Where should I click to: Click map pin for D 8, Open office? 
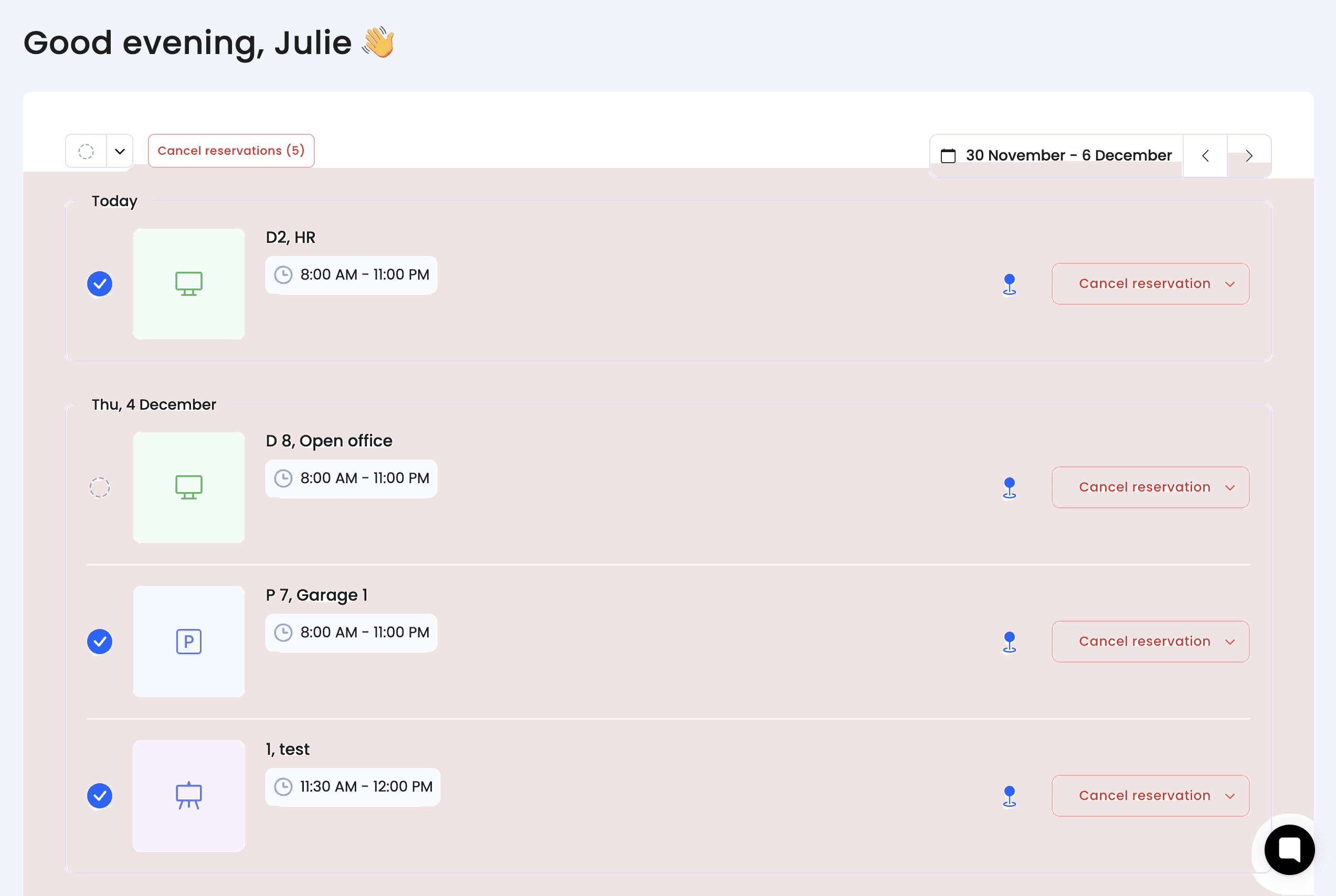coord(1009,487)
